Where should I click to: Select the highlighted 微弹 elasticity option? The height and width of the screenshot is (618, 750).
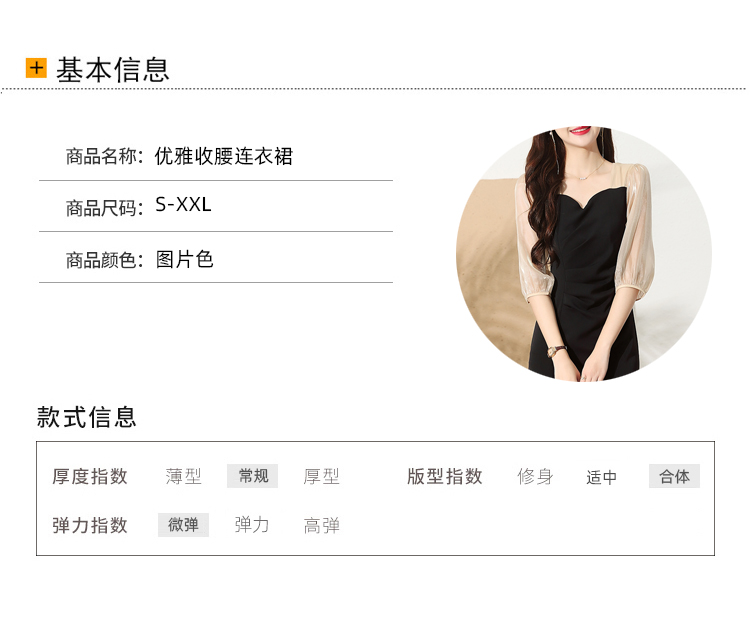pyautogui.click(x=183, y=525)
